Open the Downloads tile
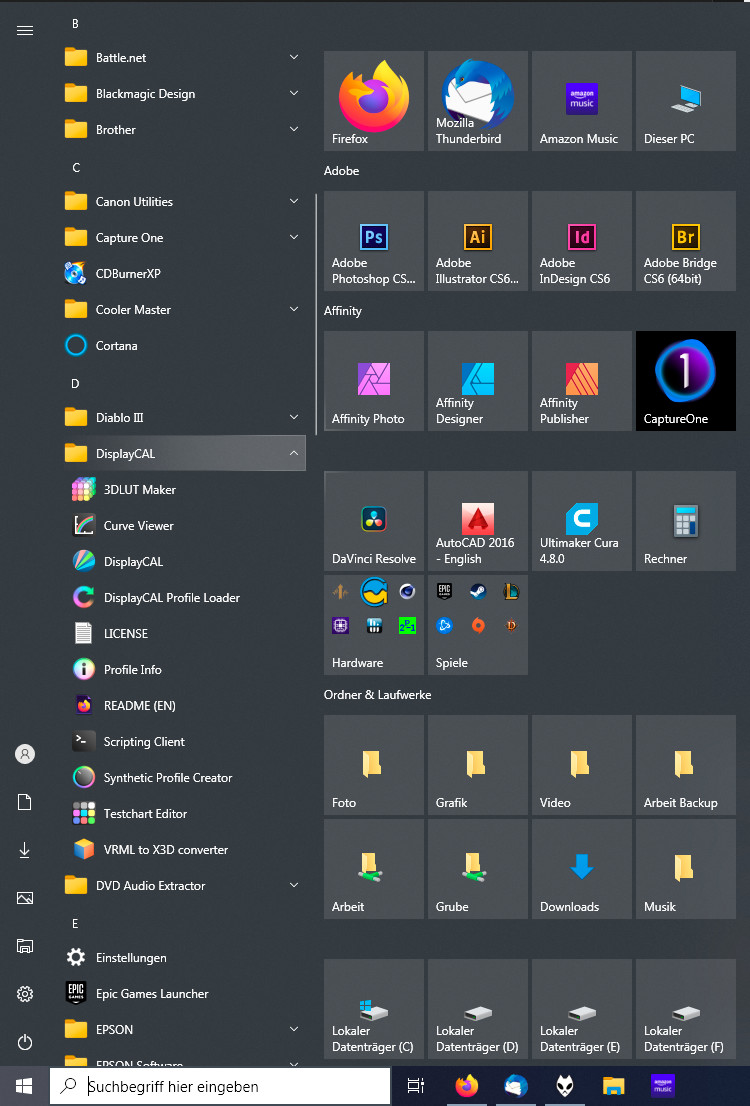750x1106 pixels. (581, 868)
